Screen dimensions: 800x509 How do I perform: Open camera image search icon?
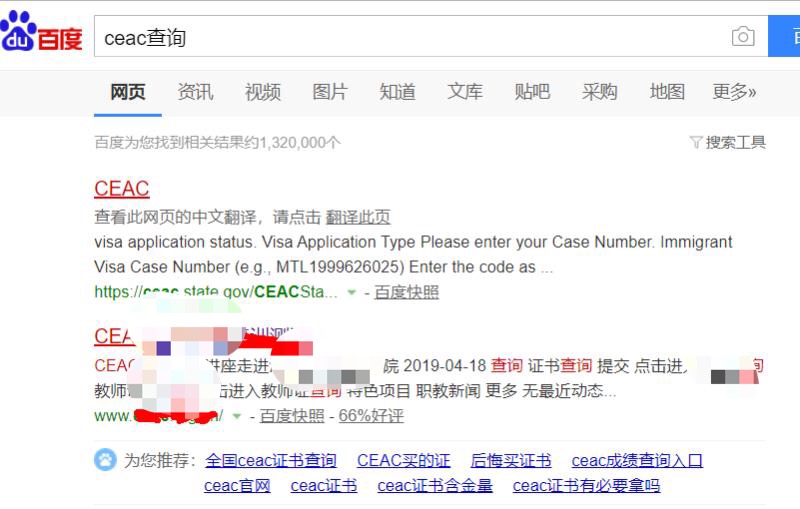tap(743, 36)
